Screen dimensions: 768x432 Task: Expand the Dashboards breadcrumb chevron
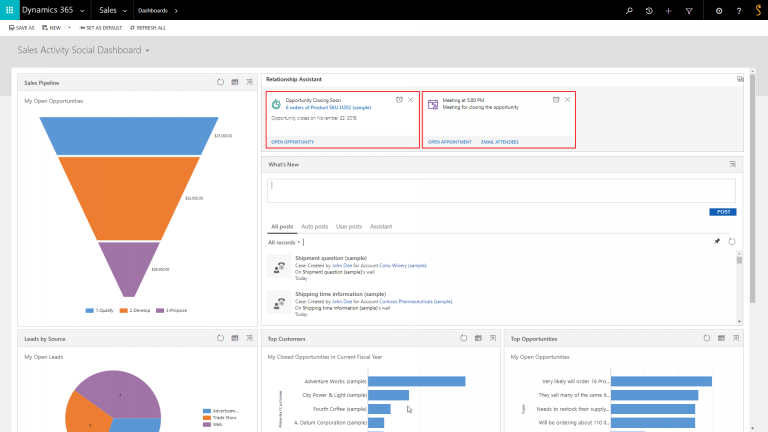tap(176, 11)
